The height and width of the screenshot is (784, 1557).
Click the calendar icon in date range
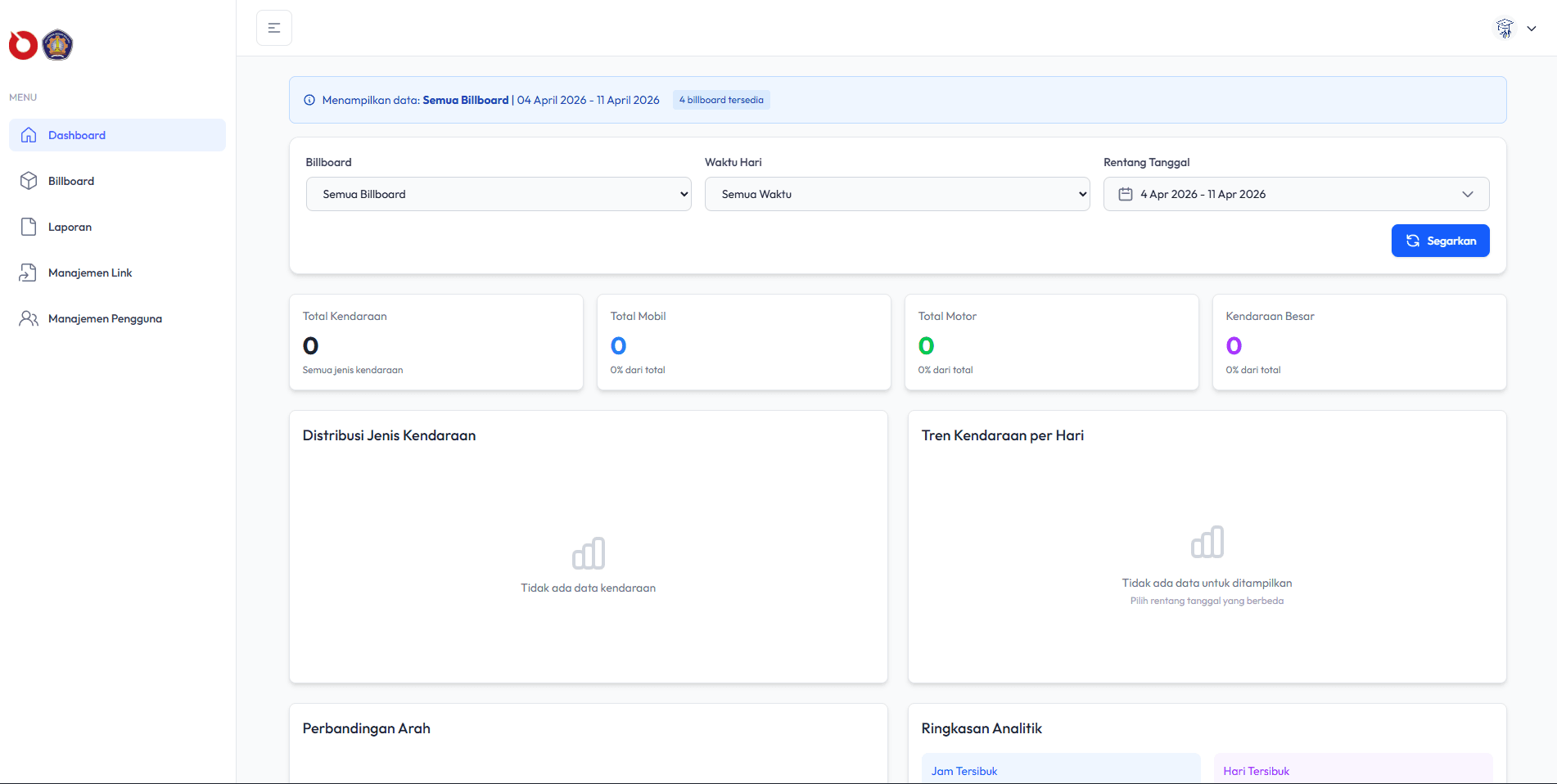pyautogui.click(x=1126, y=194)
